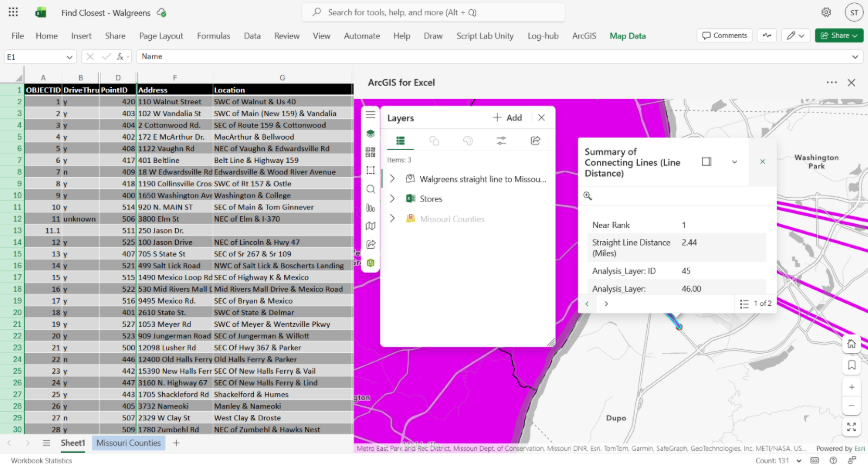Switch to the Formulas ribbon tab
868x465 pixels.
(x=213, y=35)
